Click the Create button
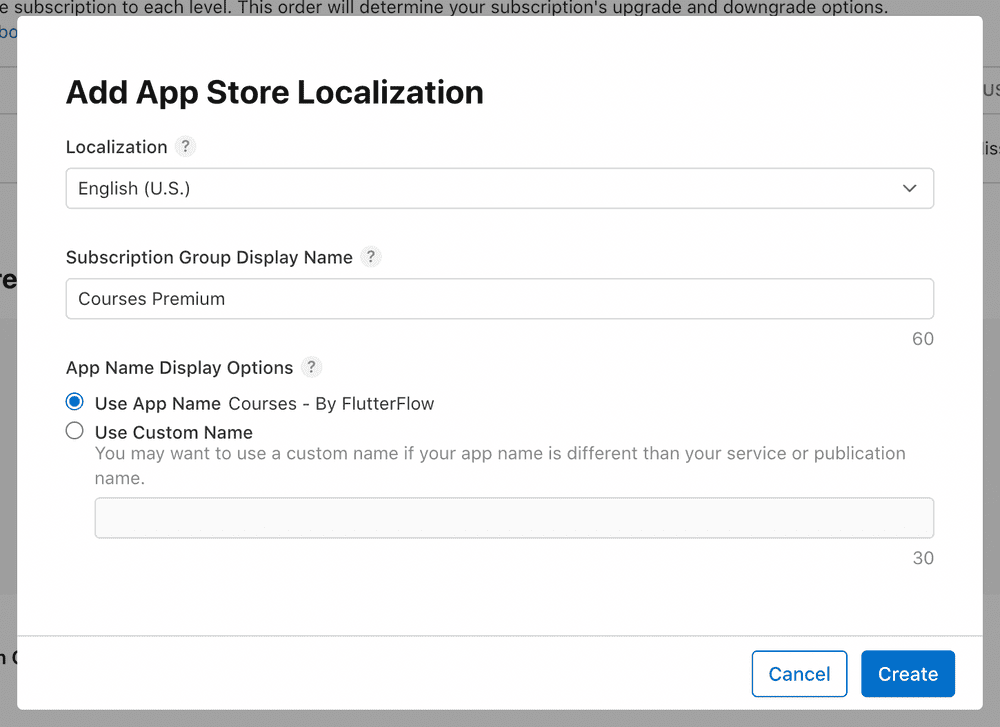This screenshot has height=727, width=1000. pos(907,674)
